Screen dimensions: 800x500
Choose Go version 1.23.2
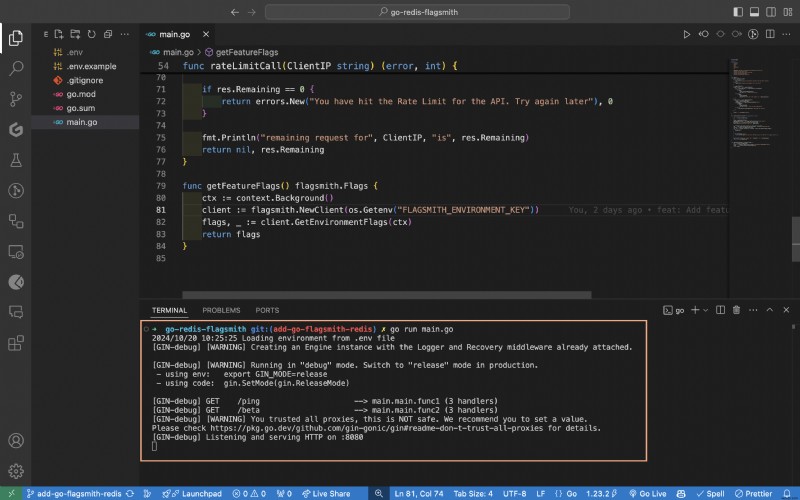tap(601, 493)
